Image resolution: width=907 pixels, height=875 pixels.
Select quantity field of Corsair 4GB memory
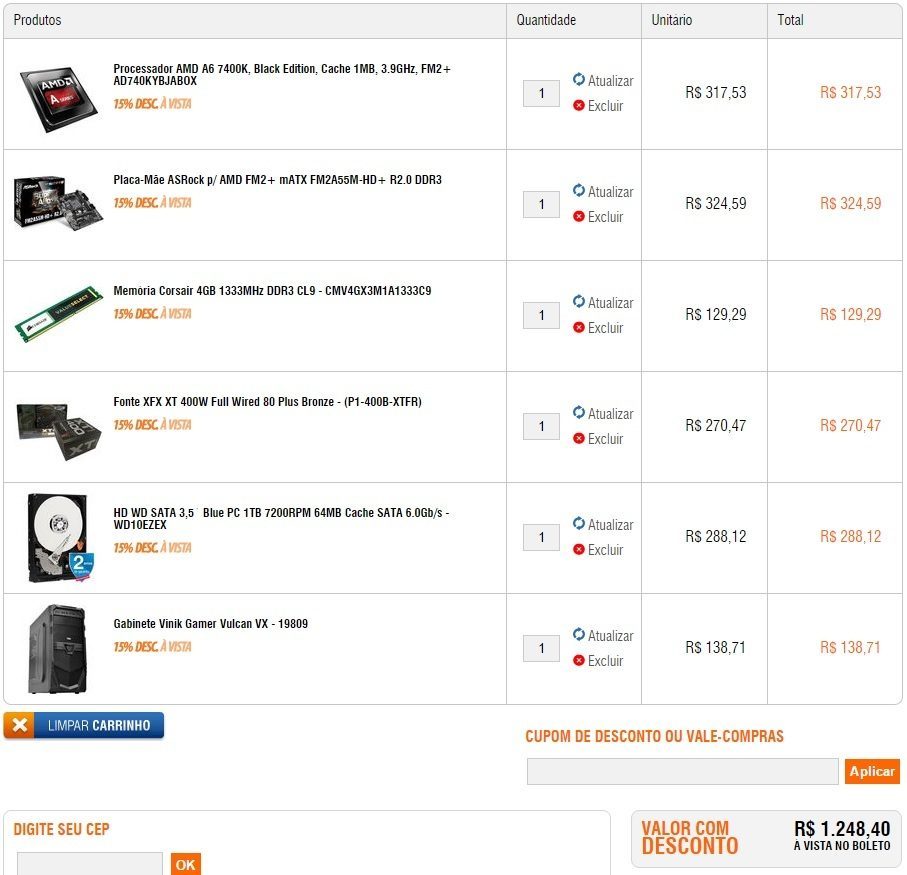pos(541,315)
